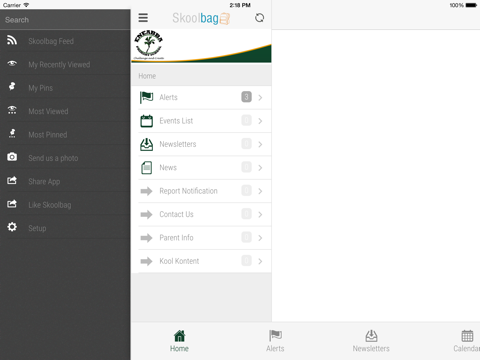Click the Contact Us arrow icon
The height and width of the screenshot is (360, 480).
[146, 214]
